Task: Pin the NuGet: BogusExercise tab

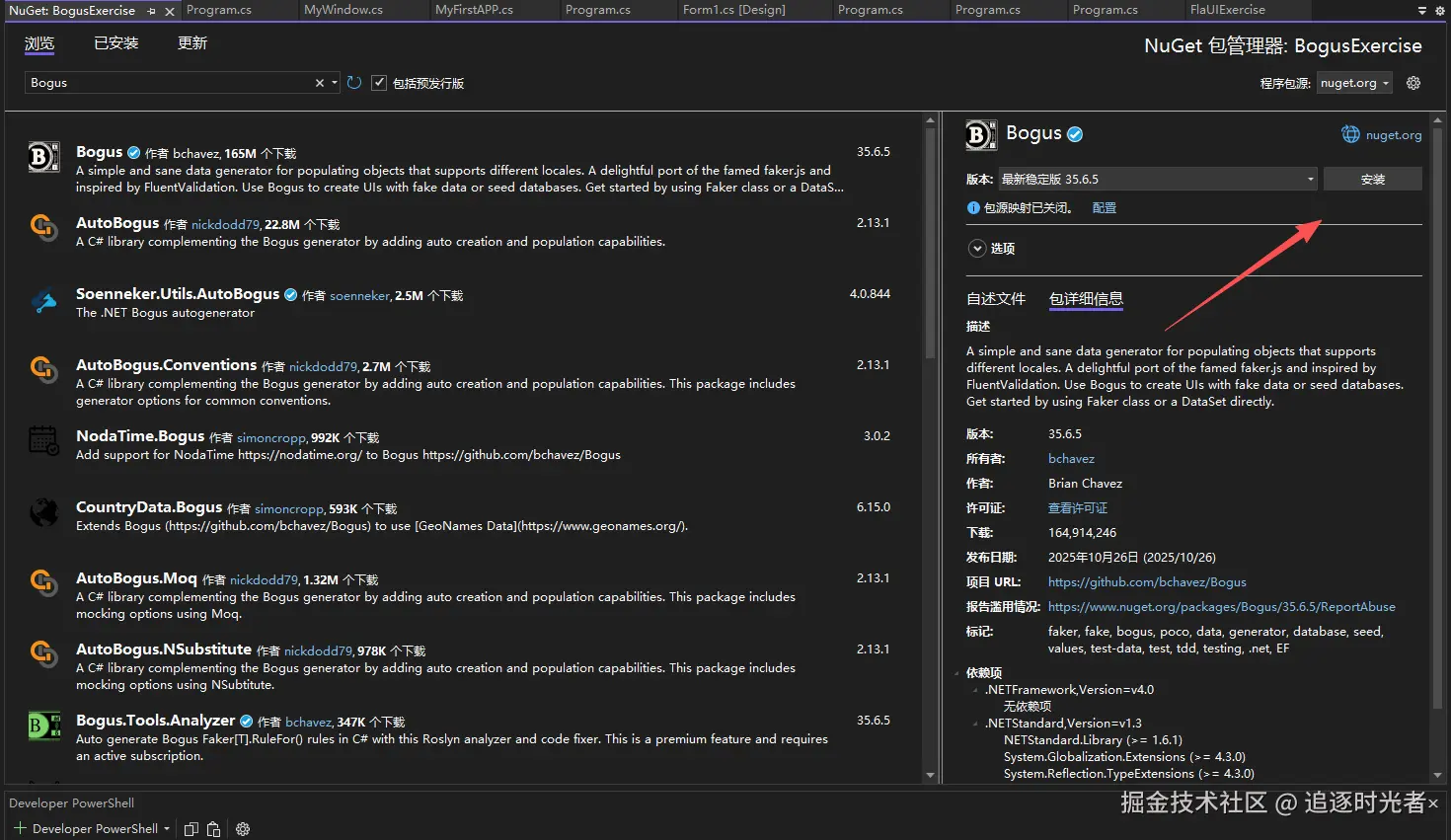Action: tap(151, 11)
